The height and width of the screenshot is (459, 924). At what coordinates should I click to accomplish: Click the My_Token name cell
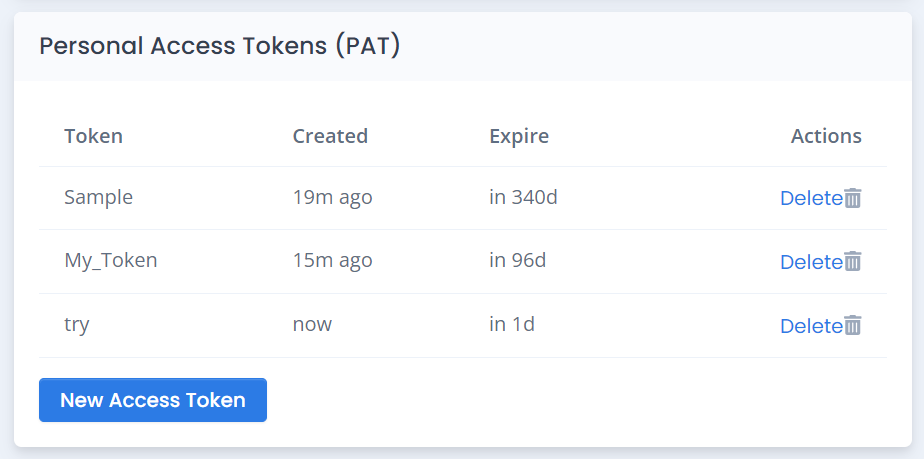click(x=110, y=261)
